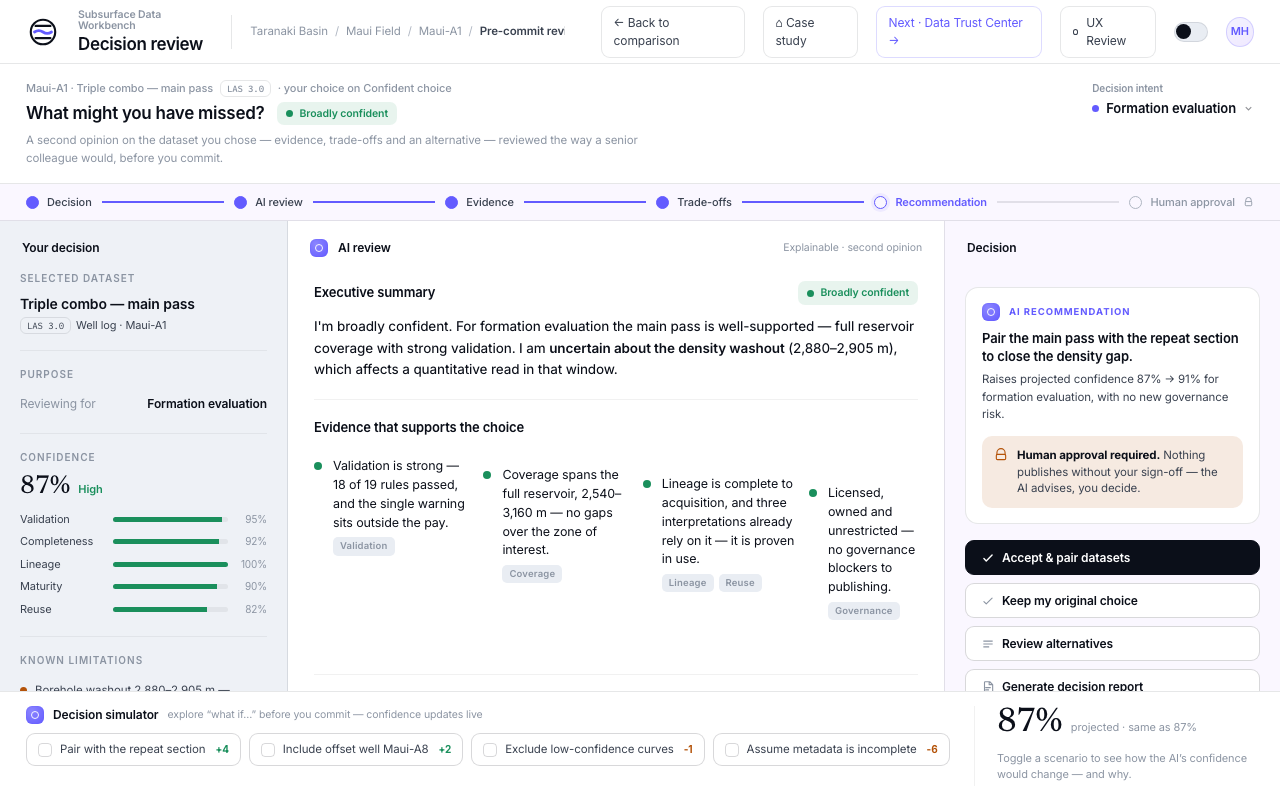The height and width of the screenshot is (800, 1280).
Task: Click 'Explainable · second opinion' label
Action: (x=852, y=248)
